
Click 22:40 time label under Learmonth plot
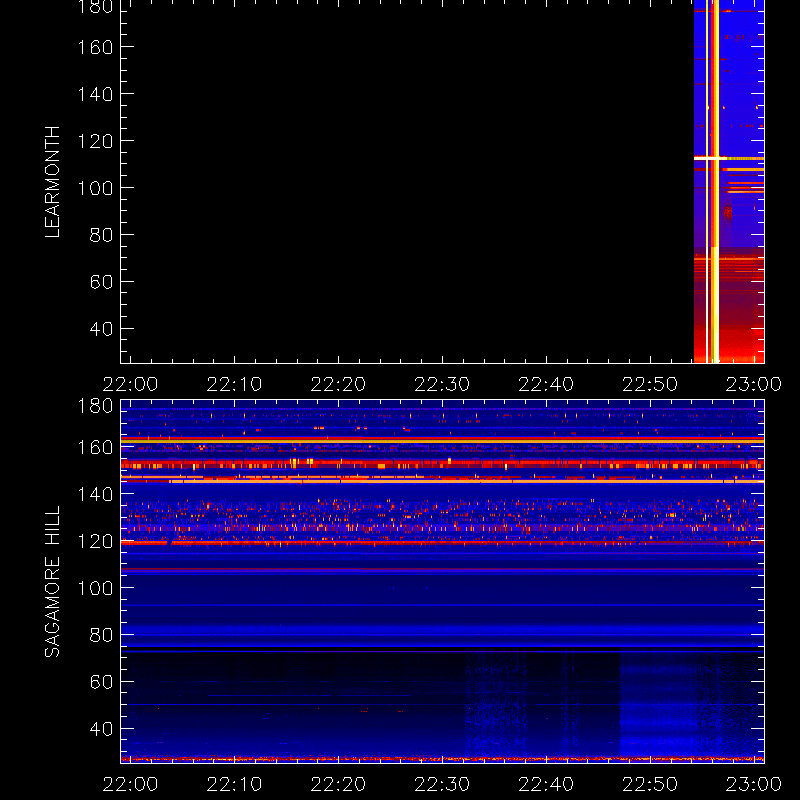click(546, 384)
